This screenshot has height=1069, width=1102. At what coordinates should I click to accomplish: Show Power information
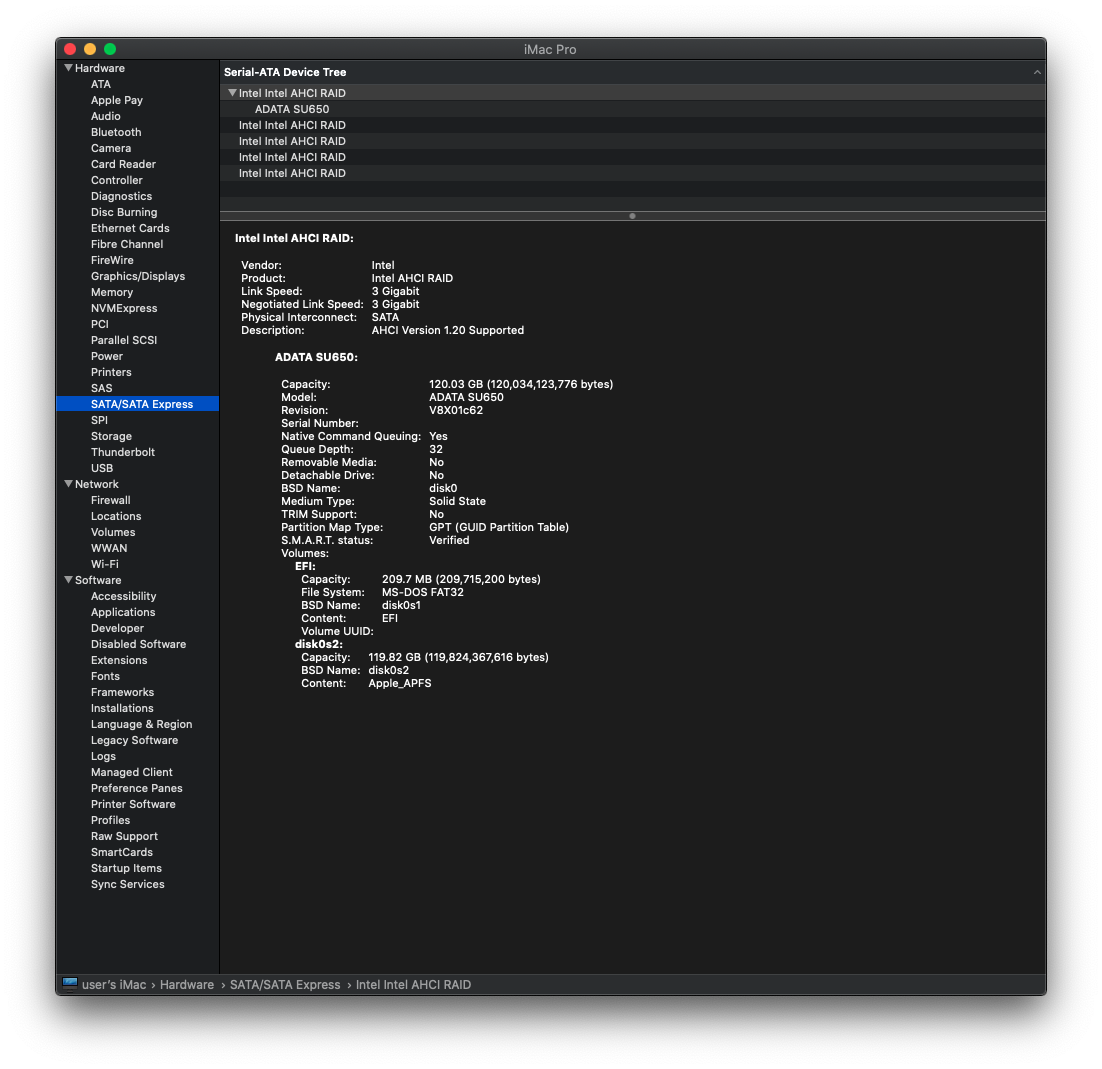point(107,356)
